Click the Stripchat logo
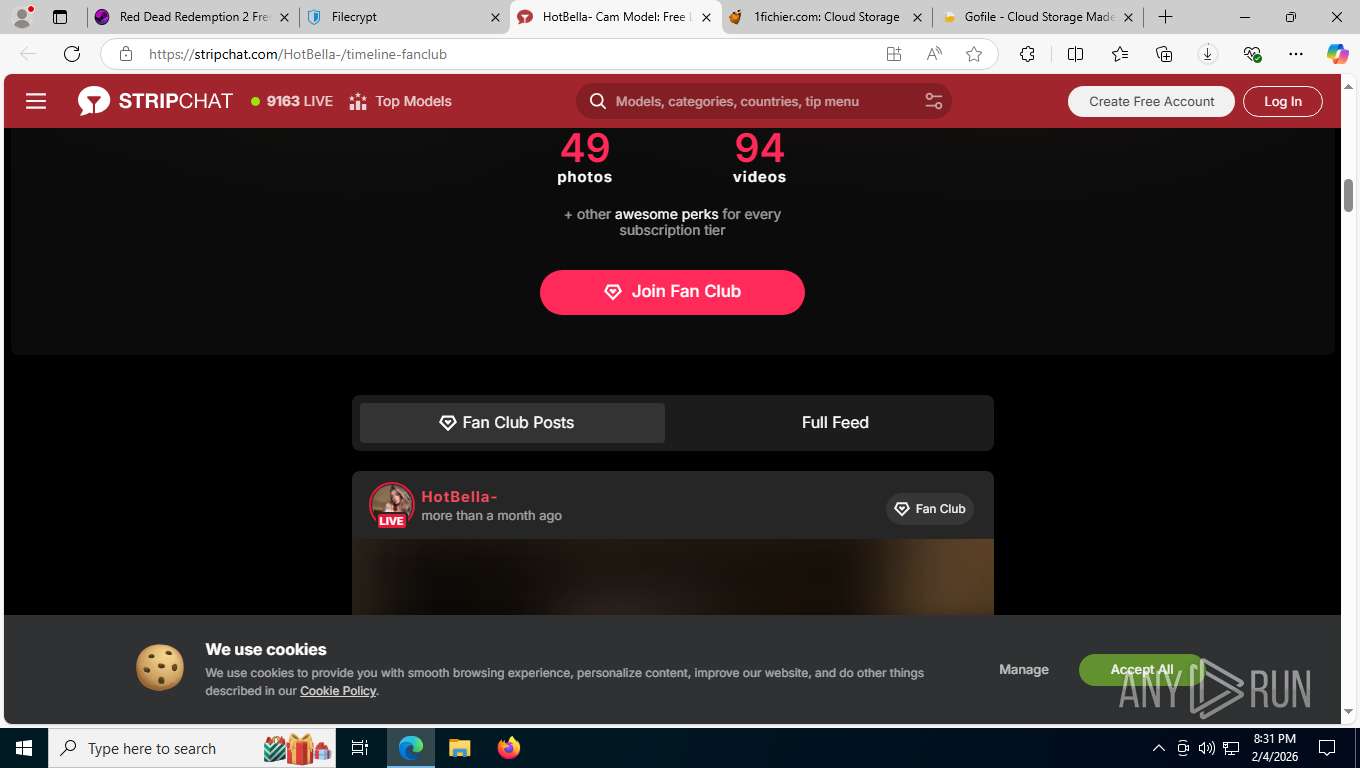Screen dimensions: 1360x768 (x=155, y=101)
